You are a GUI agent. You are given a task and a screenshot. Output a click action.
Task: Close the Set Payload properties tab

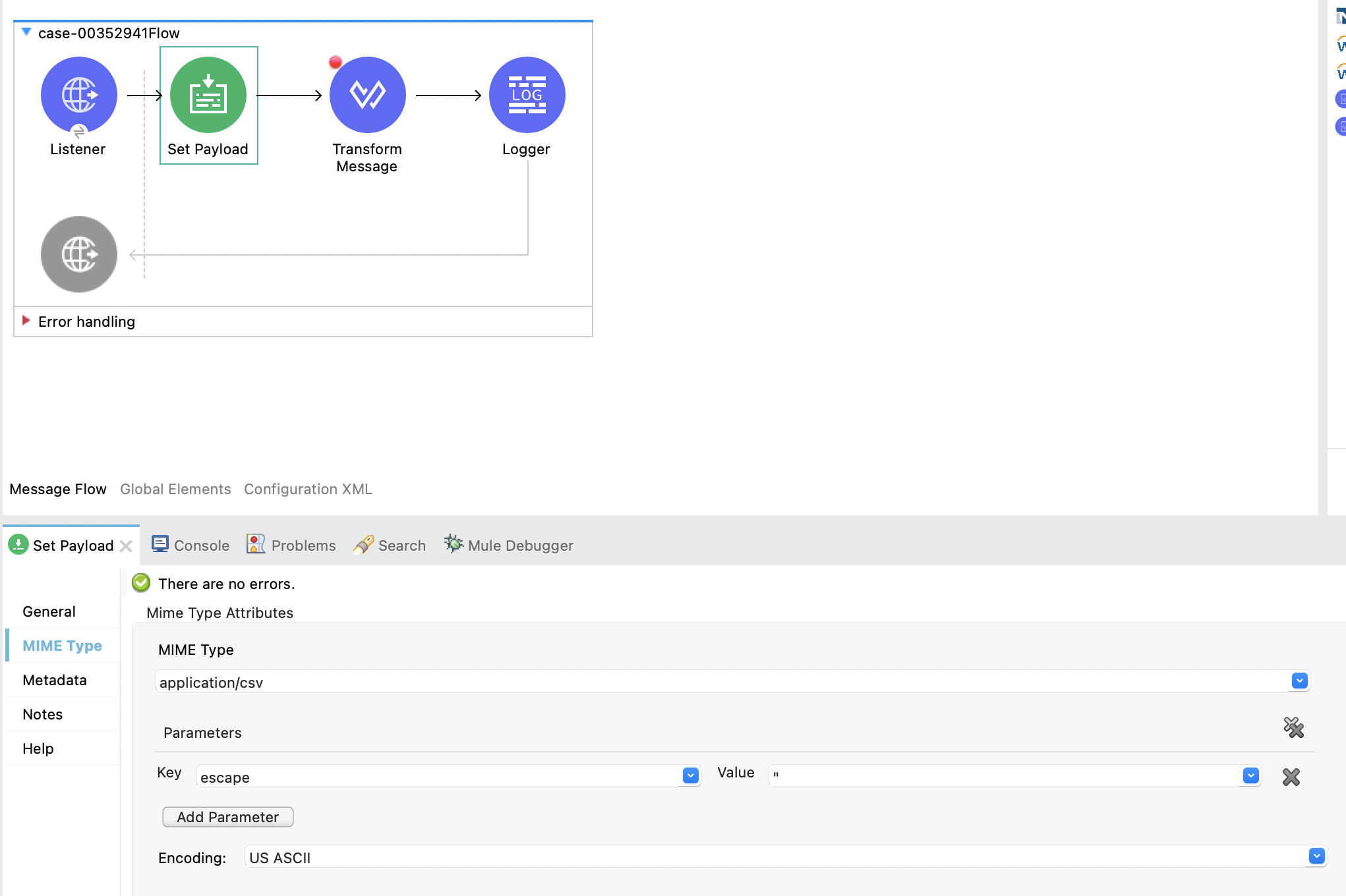coord(127,546)
